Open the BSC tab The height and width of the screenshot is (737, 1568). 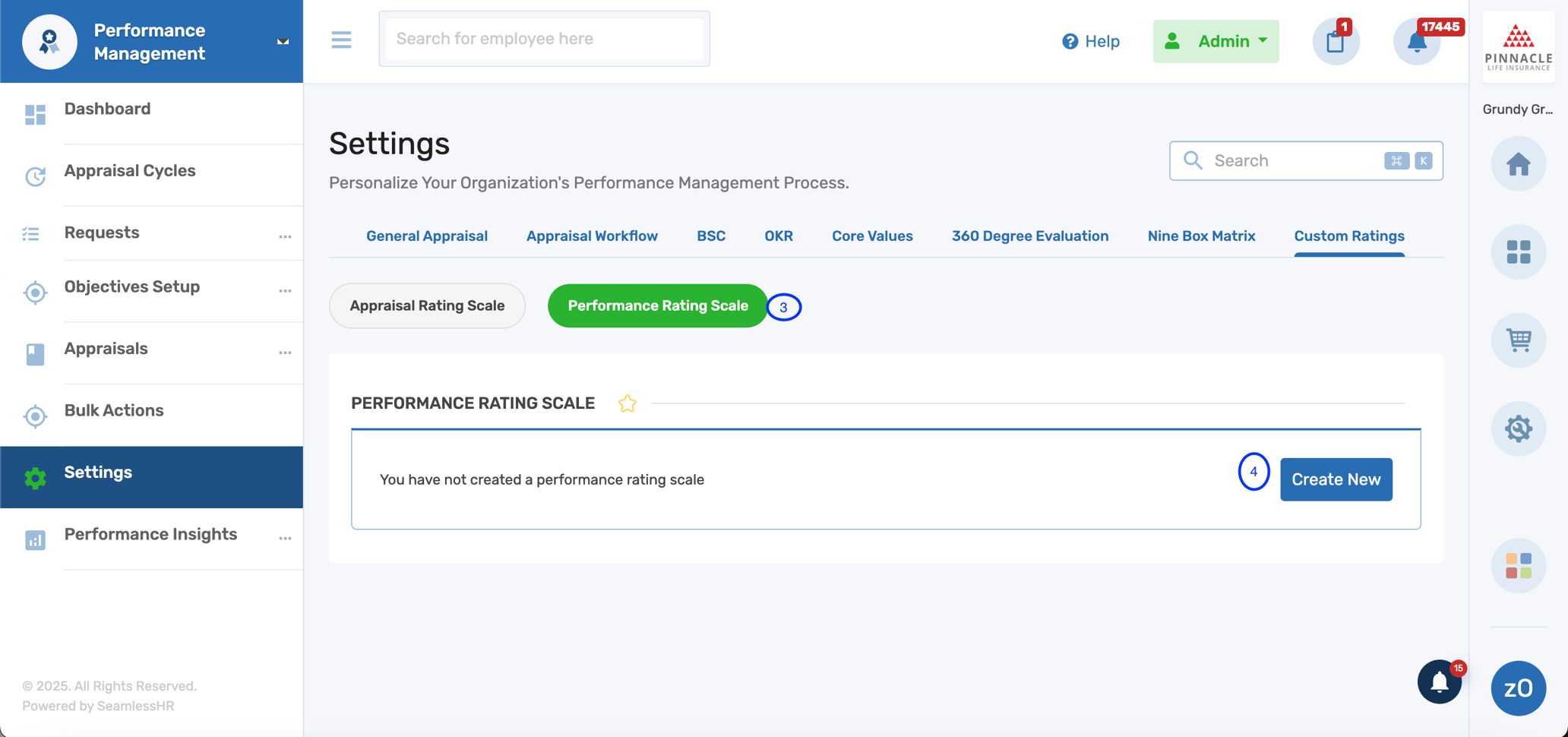coord(711,236)
